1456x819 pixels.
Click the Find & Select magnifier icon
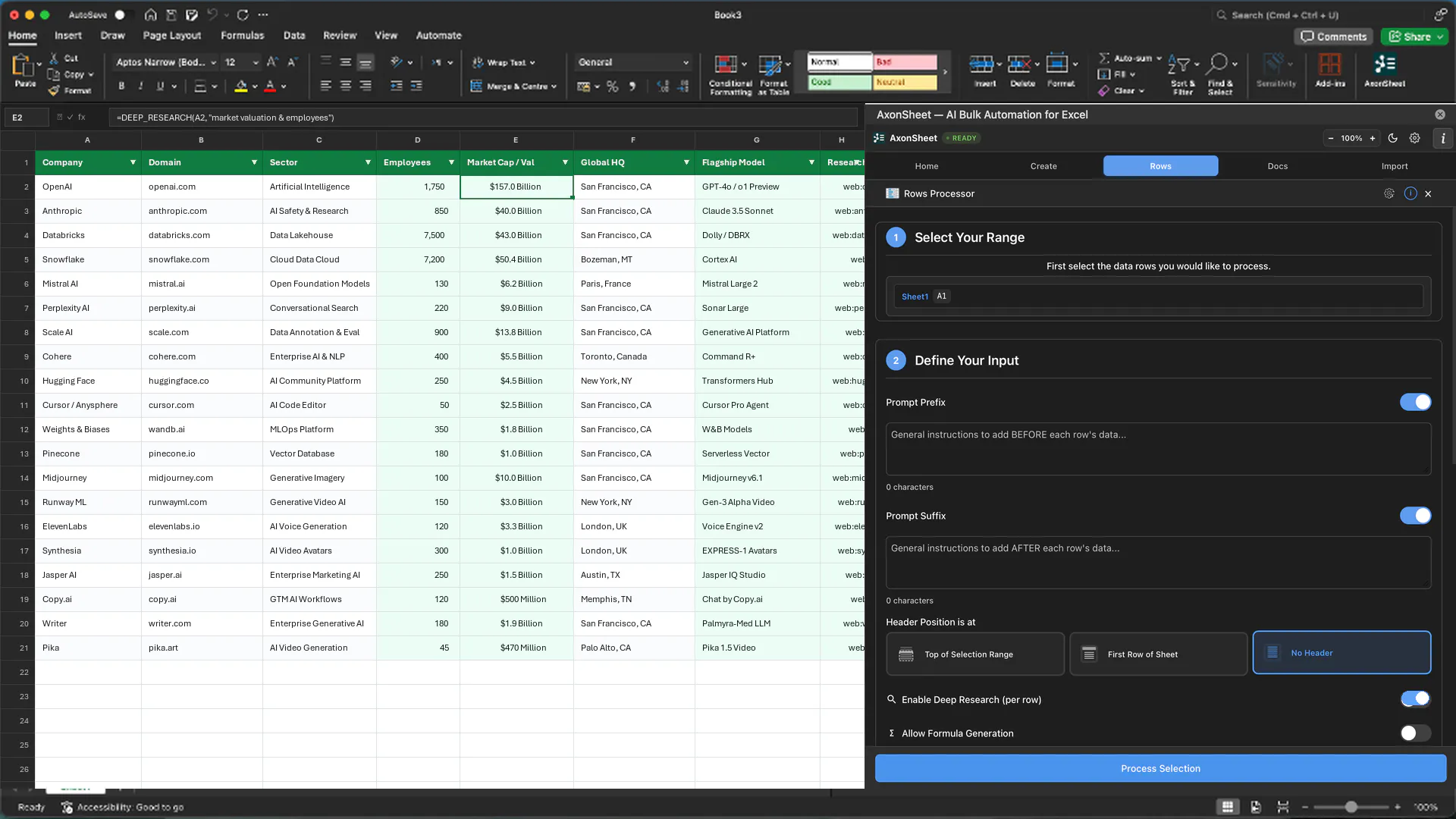coord(1218,64)
